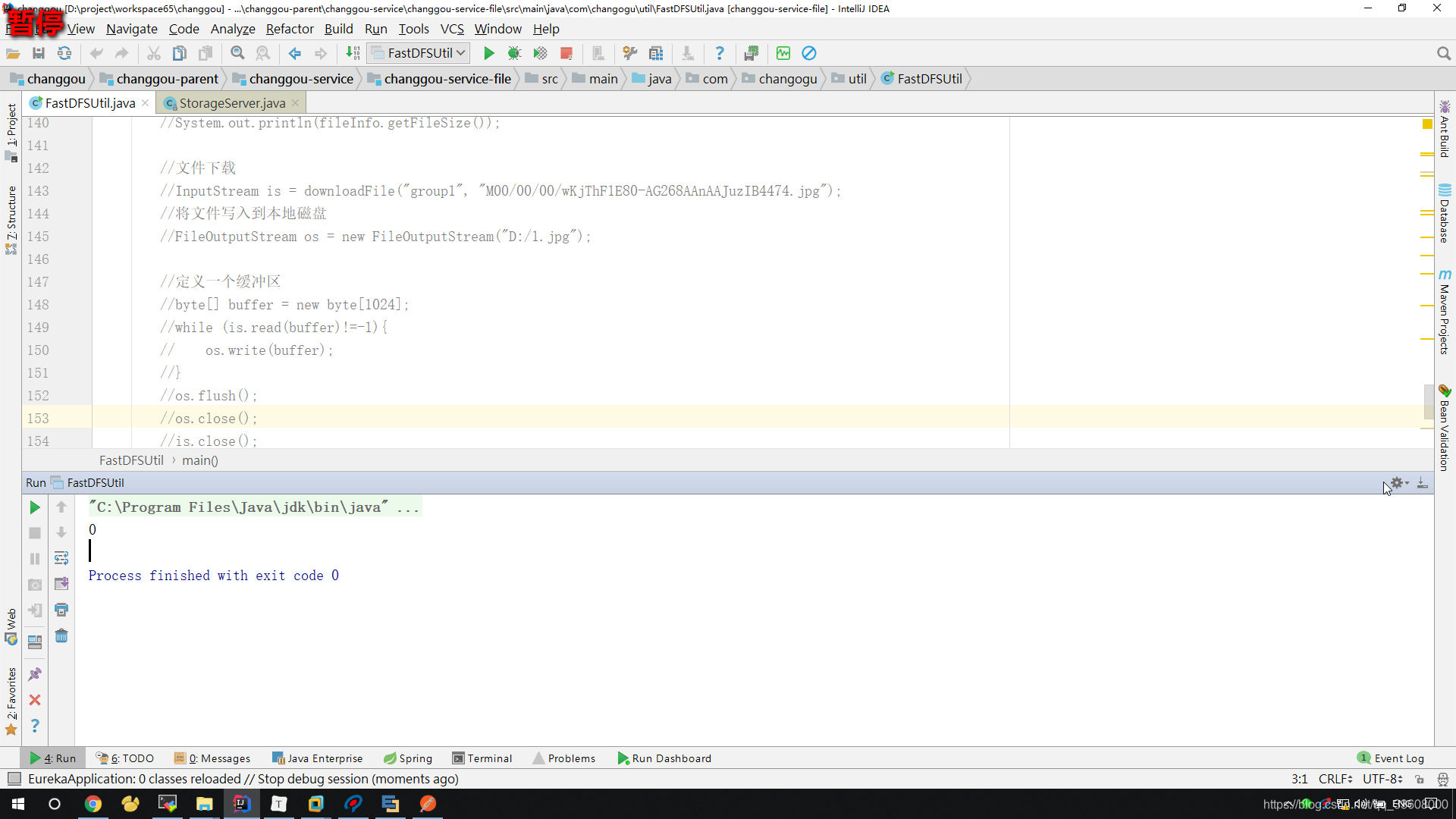The height and width of the screenshot is (819, 1456).
Task: Open the Event Log
Action: [1391, 758]
